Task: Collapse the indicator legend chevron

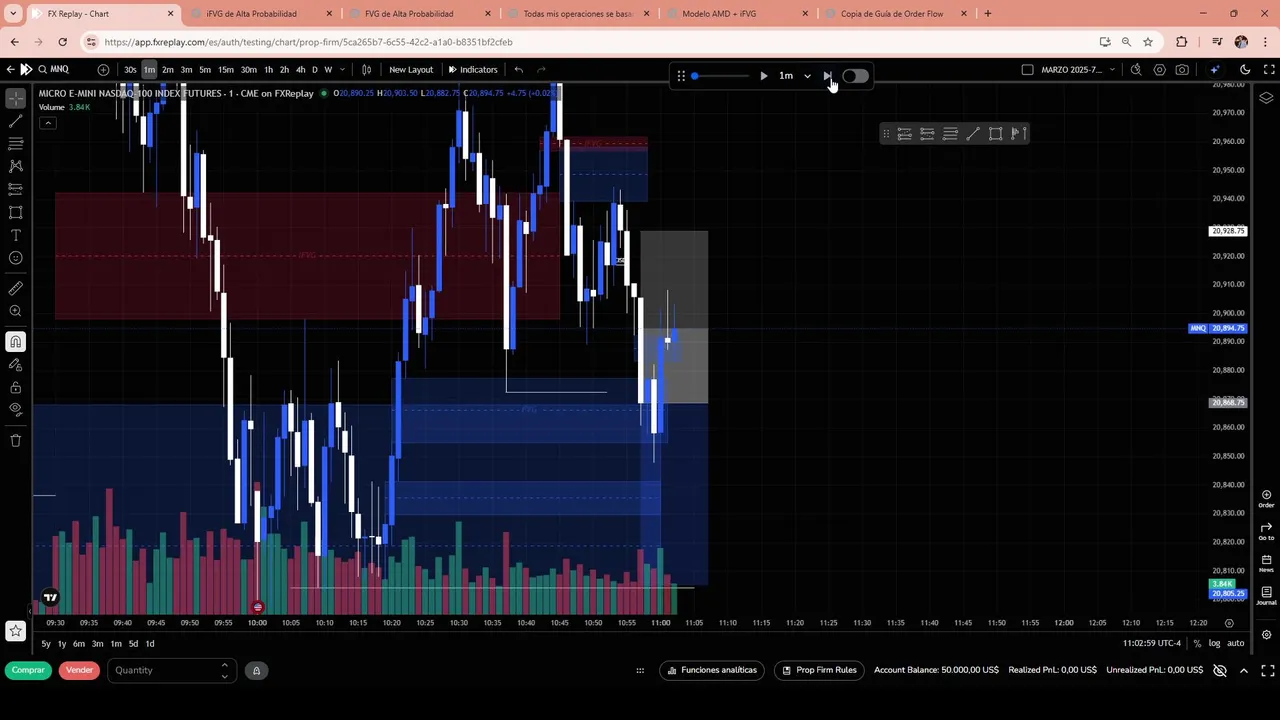Action: click(48, 123)
